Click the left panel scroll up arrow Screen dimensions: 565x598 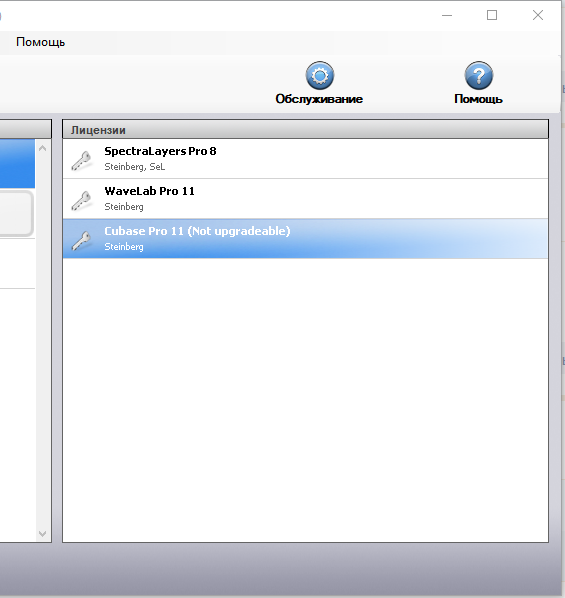coord(43,148)
